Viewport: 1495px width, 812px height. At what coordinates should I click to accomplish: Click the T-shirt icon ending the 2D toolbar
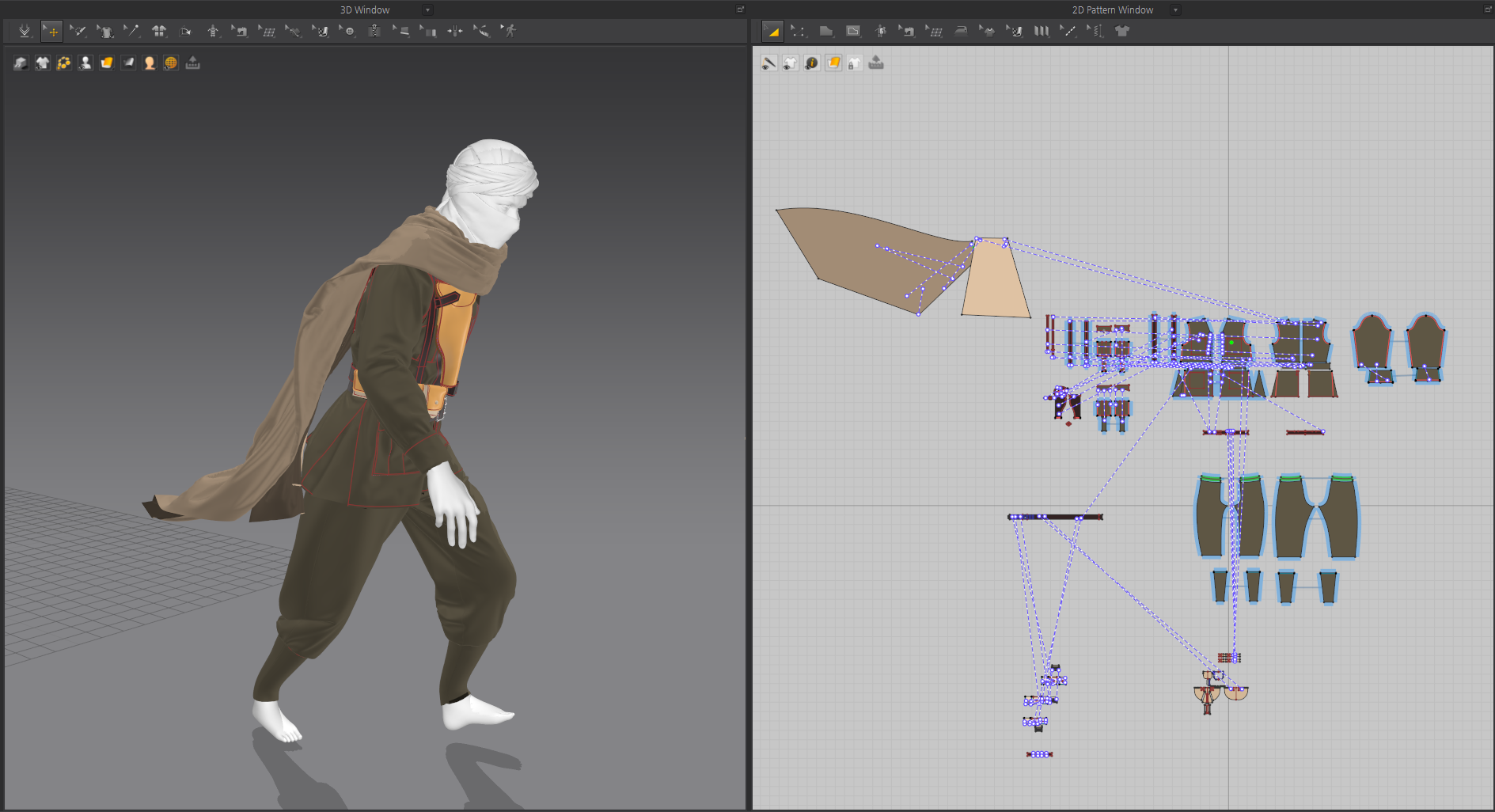pos(1122,31)
